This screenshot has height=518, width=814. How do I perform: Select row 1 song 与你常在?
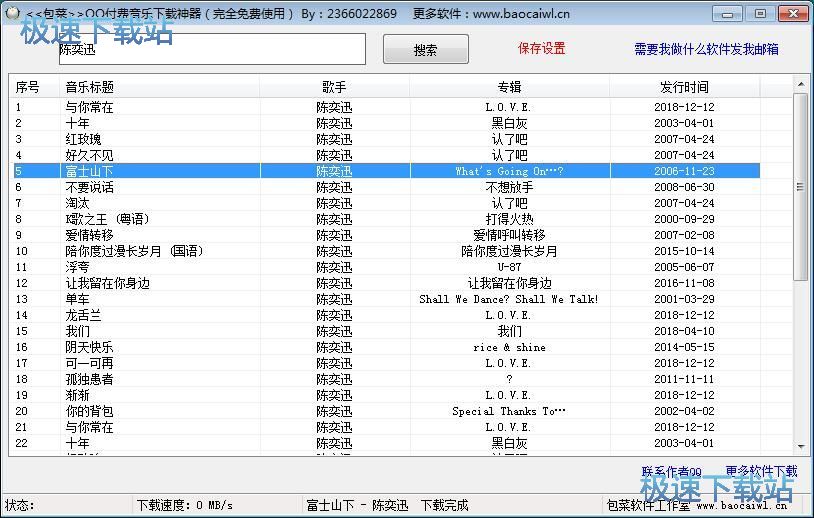coord(89,107)
